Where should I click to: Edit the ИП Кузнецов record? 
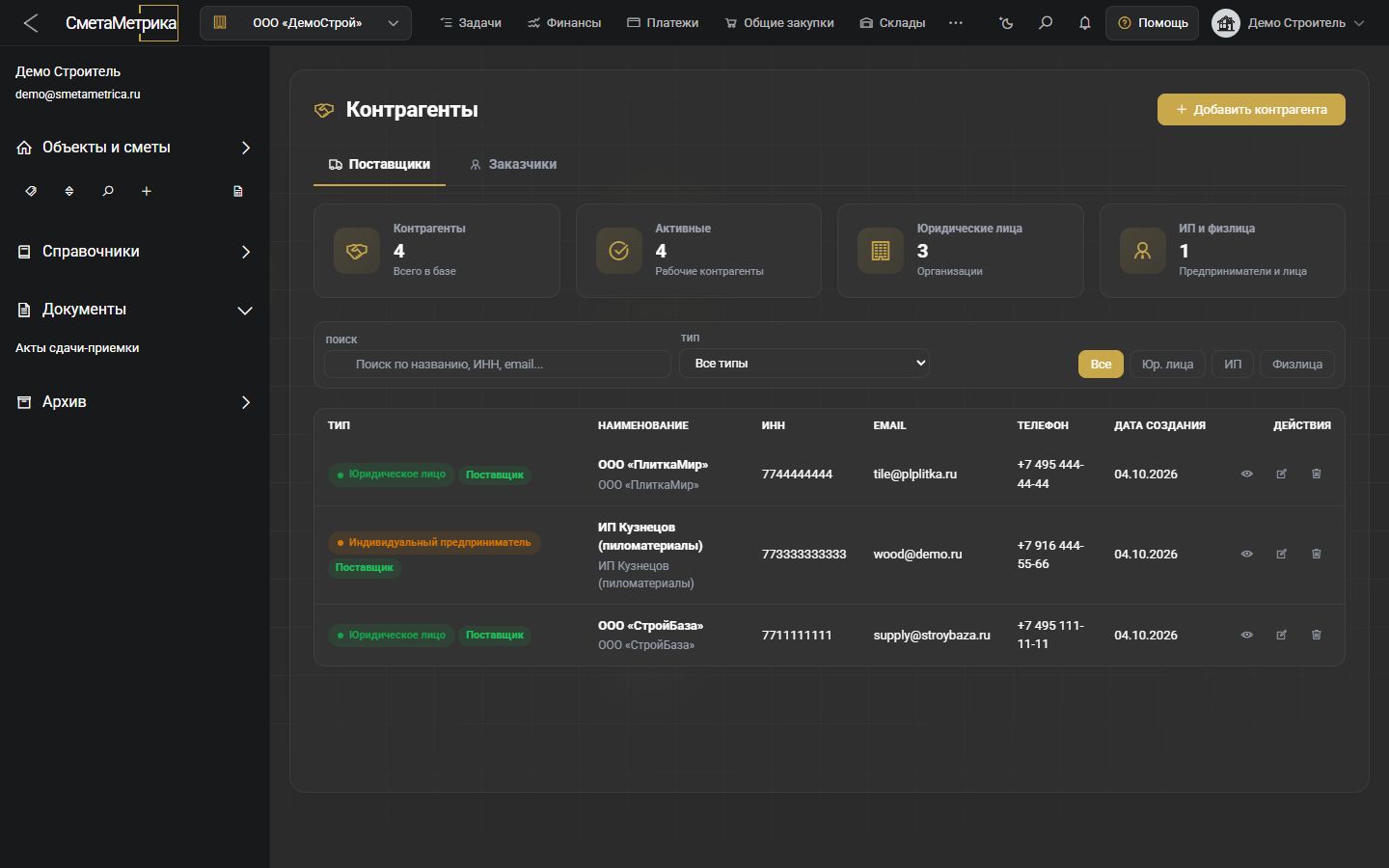[1281, 554]
